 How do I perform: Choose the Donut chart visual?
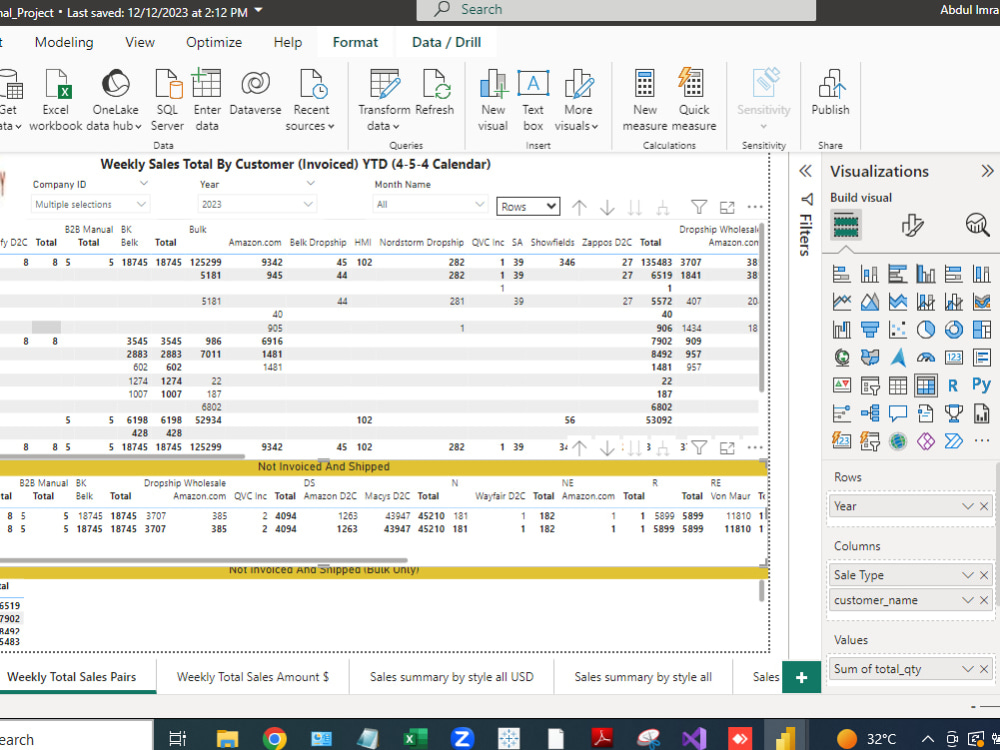point(953,329)
